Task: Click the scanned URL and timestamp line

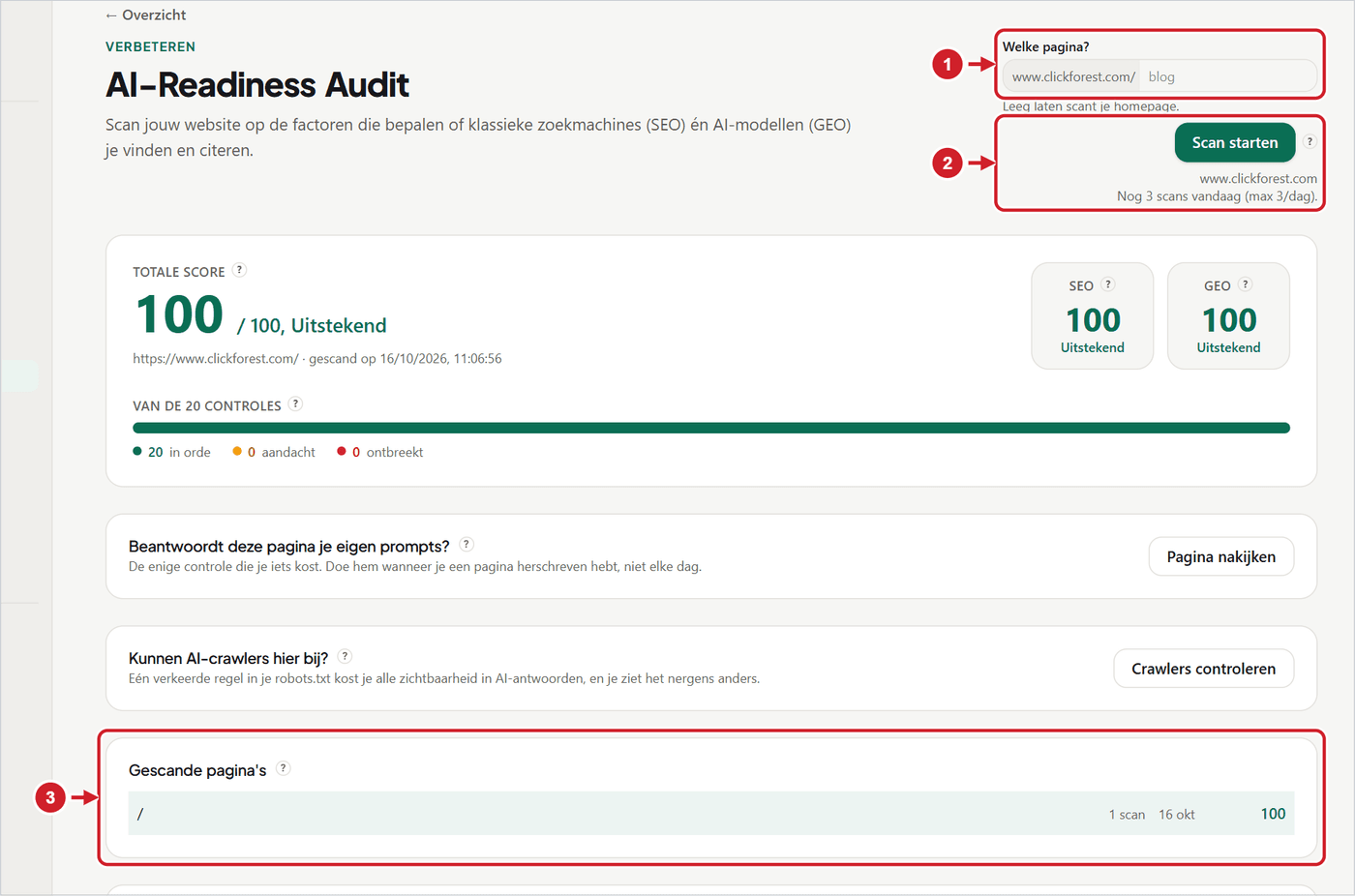Action: [317, 359]
